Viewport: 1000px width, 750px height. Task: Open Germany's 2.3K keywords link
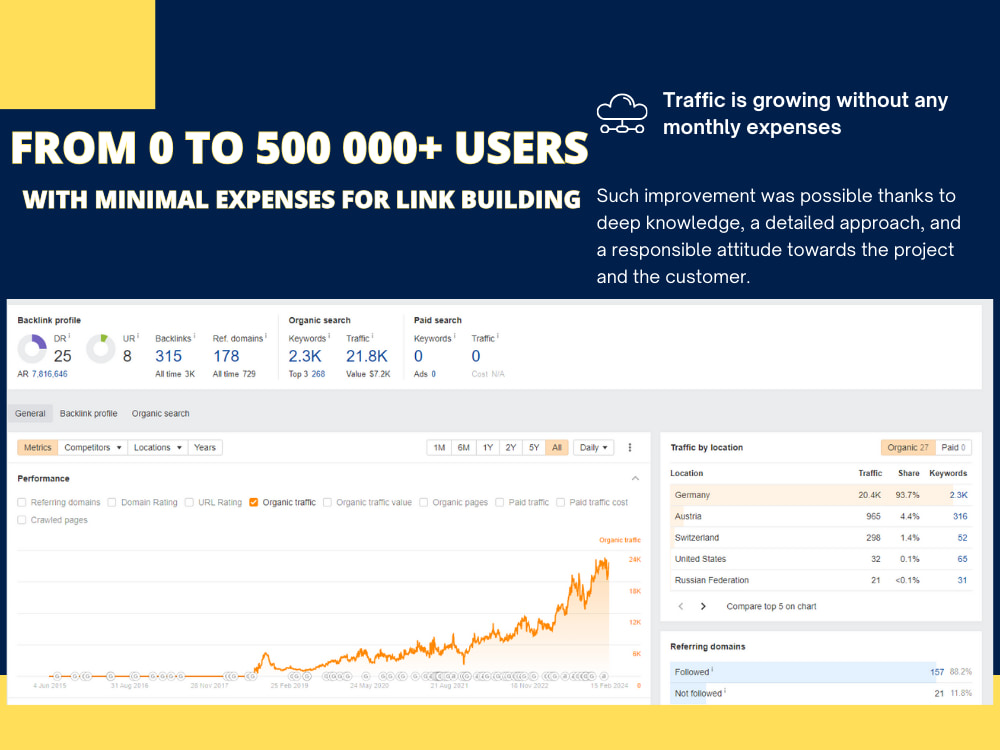[x=959, y=495]
